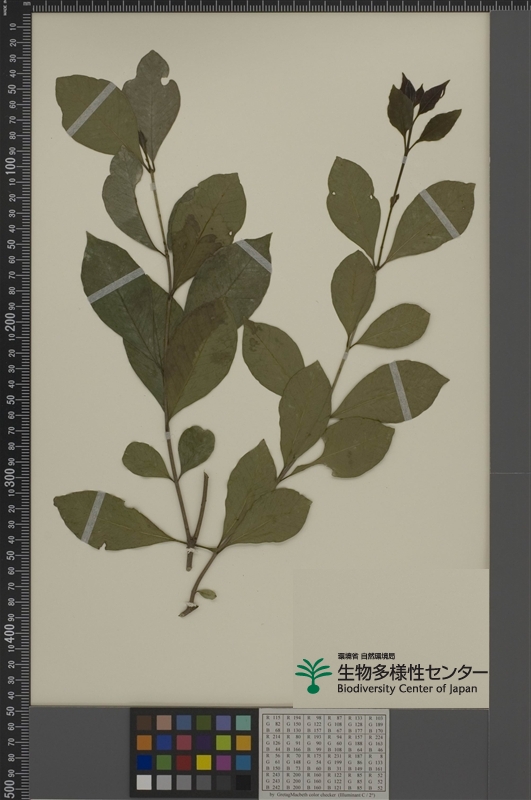
Task: Click the cut stem base with white tie
Action: coord(188,609)
